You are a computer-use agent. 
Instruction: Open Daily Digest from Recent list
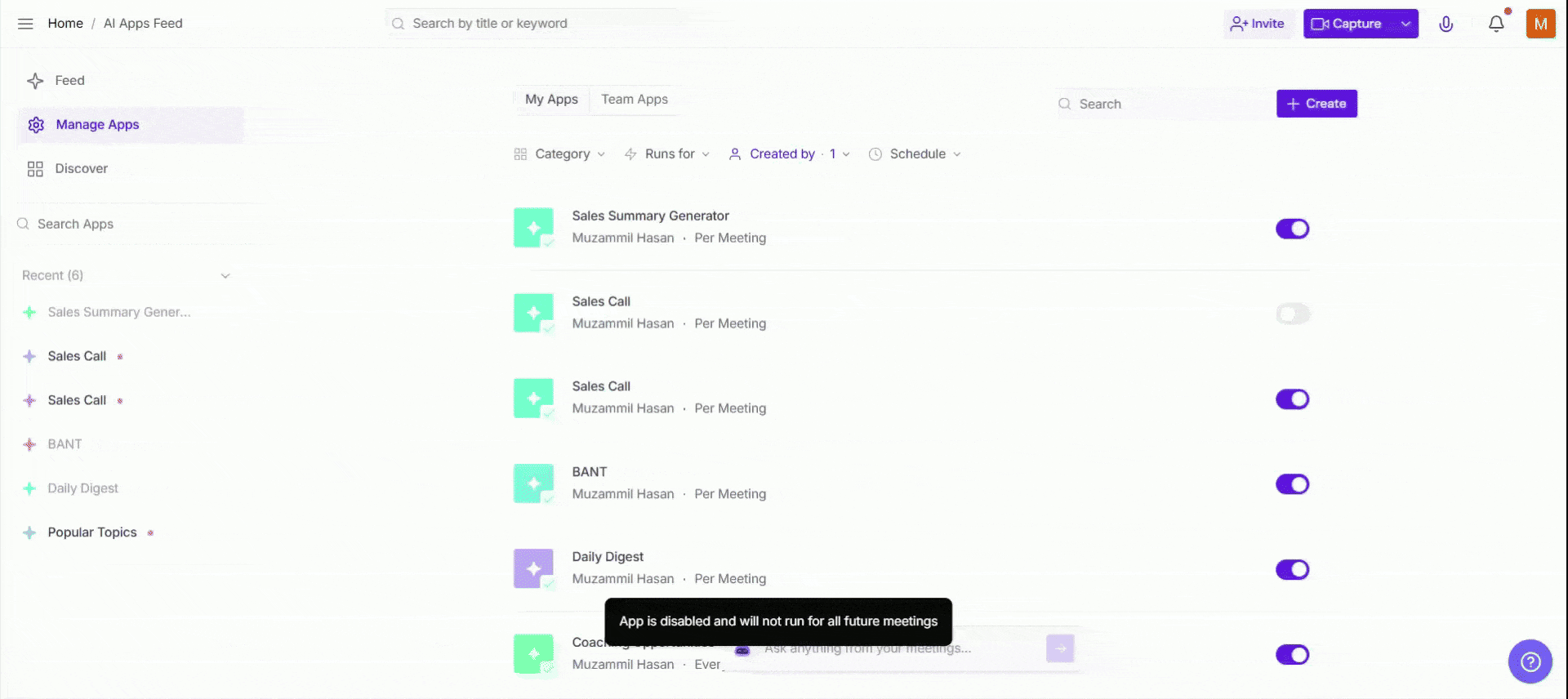coord(82,488)
